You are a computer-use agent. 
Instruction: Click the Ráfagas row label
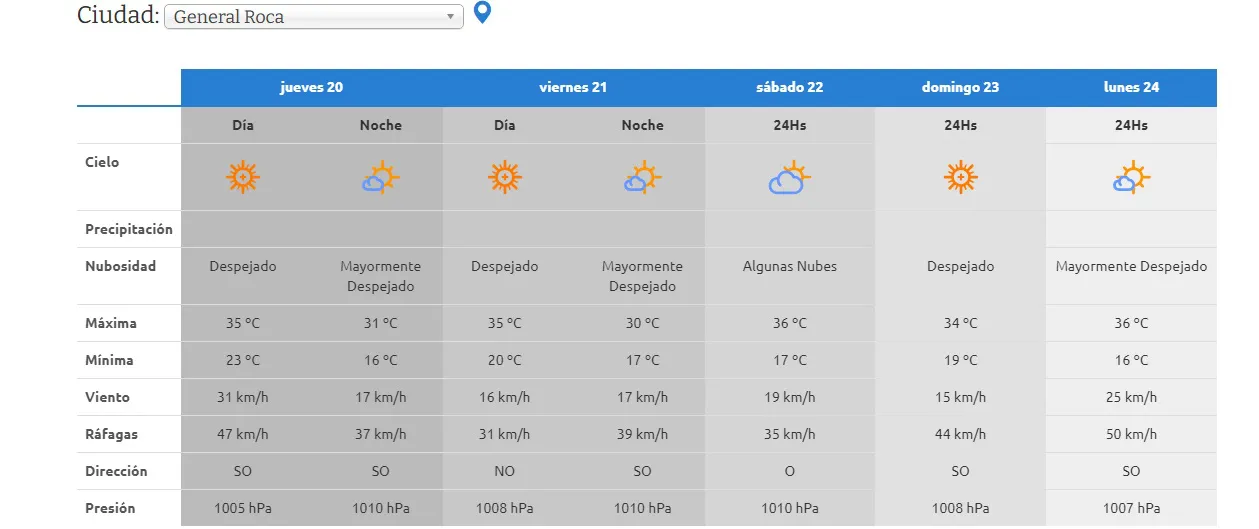coord(110,434)
